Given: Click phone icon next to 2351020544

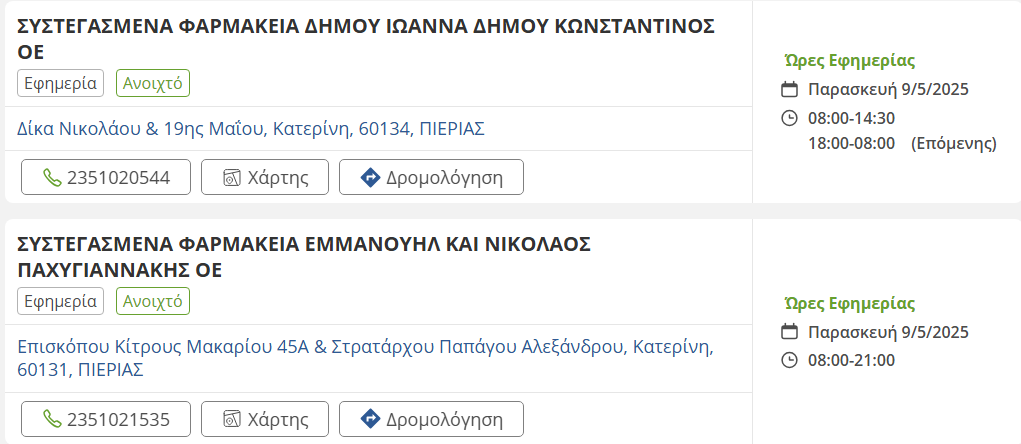Looking at the screenshot, I should pyautogui.click(x=52, y=178).
